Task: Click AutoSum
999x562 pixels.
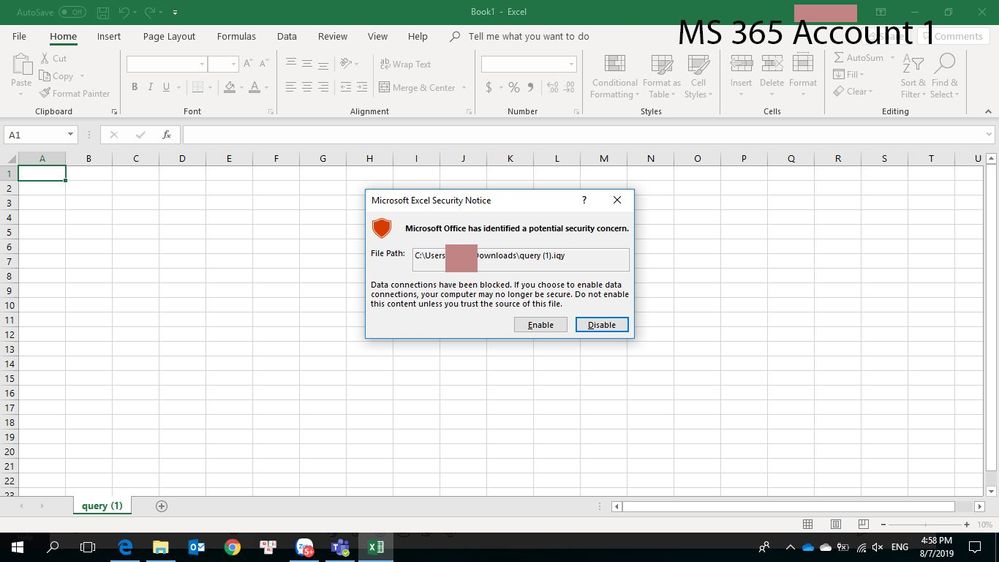Action: [858, 58]
